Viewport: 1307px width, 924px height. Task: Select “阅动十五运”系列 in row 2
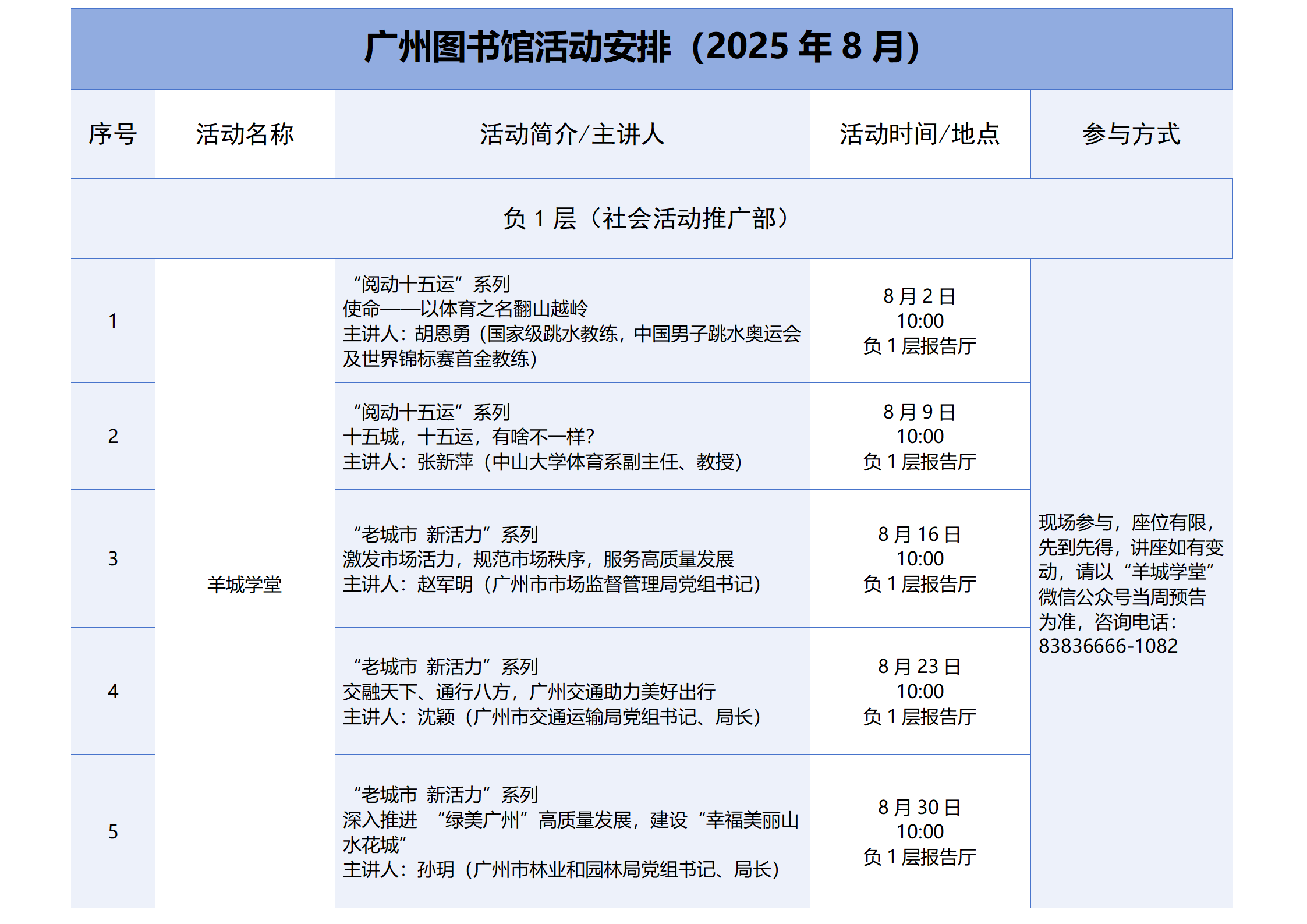[432, 412]
